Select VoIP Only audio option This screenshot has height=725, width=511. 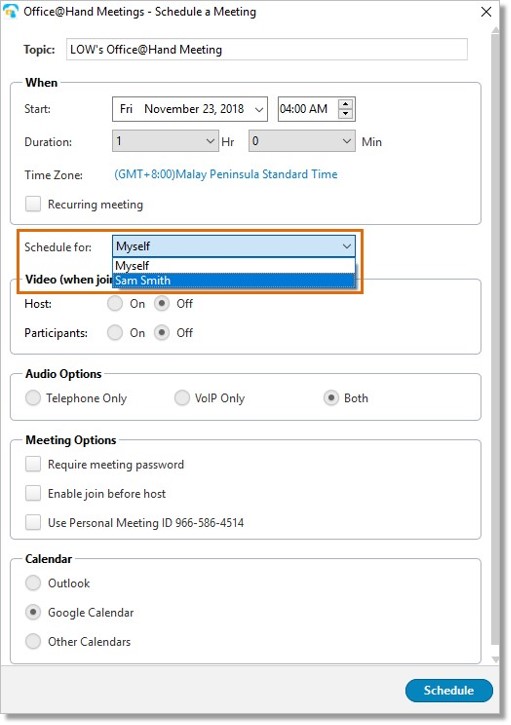click(182, 398)
